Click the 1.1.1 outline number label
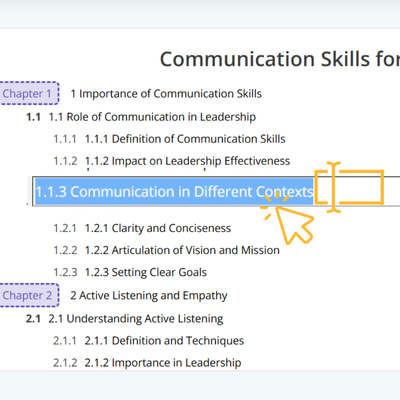400x400 pixels. tap(65, 139)
